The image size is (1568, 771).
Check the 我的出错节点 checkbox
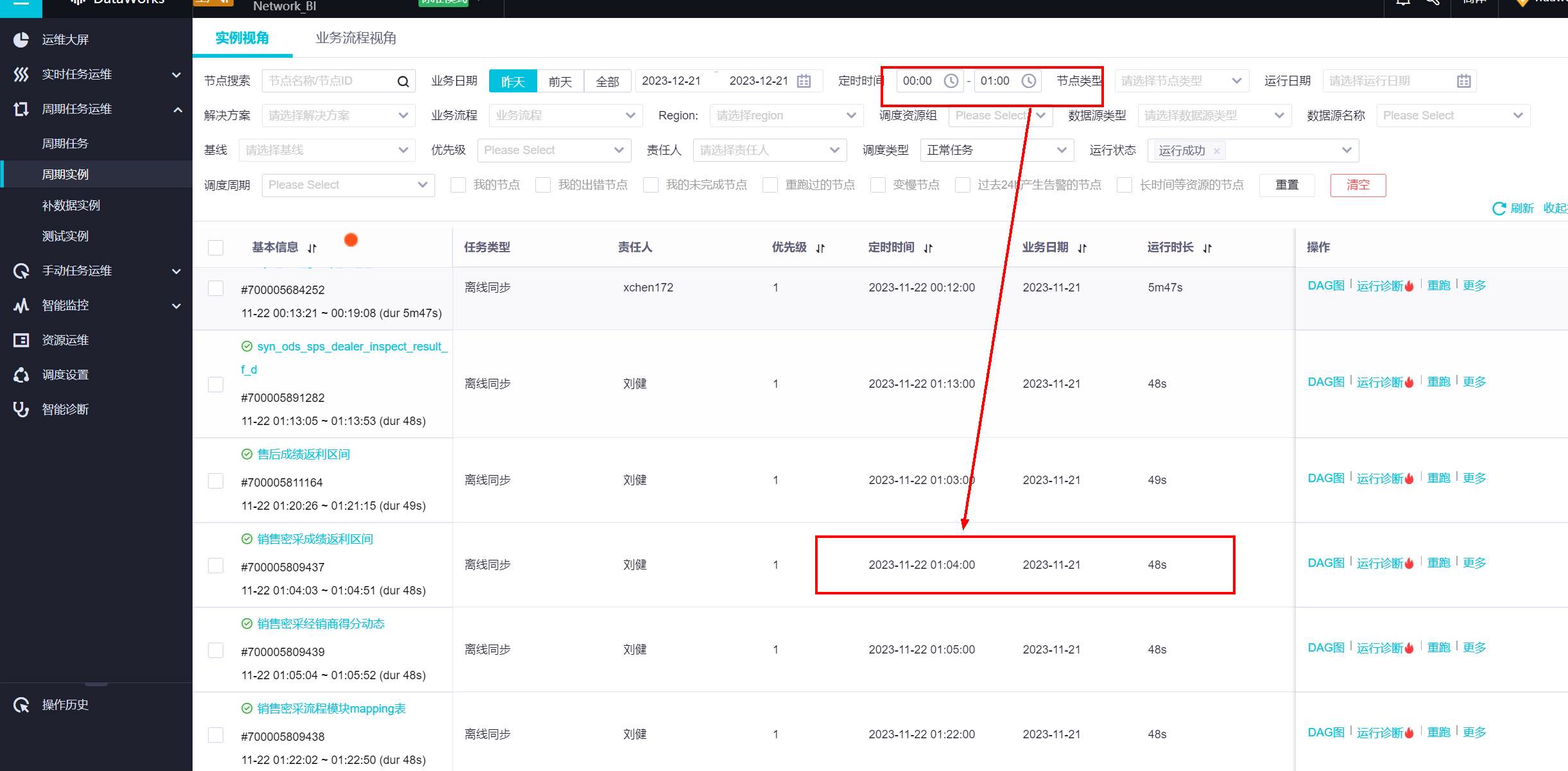(x=543, y=185)
